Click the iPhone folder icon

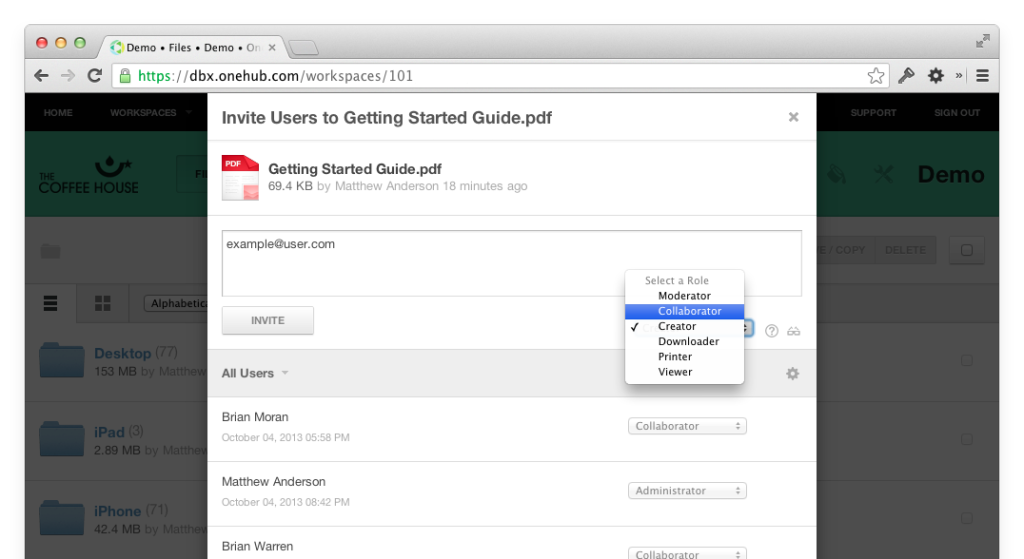click(61, 518)
